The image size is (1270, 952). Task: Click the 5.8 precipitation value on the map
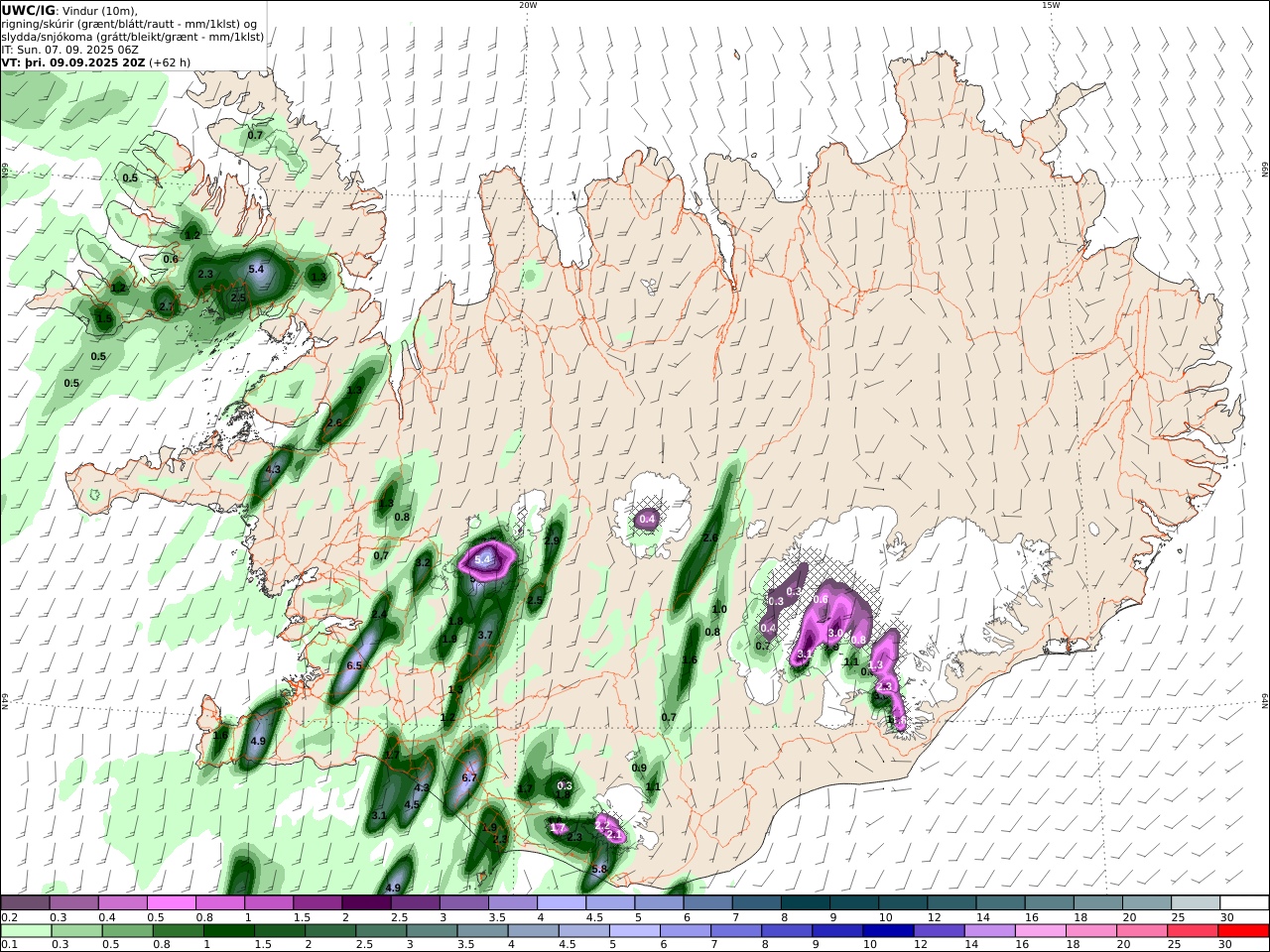[598, 870]
